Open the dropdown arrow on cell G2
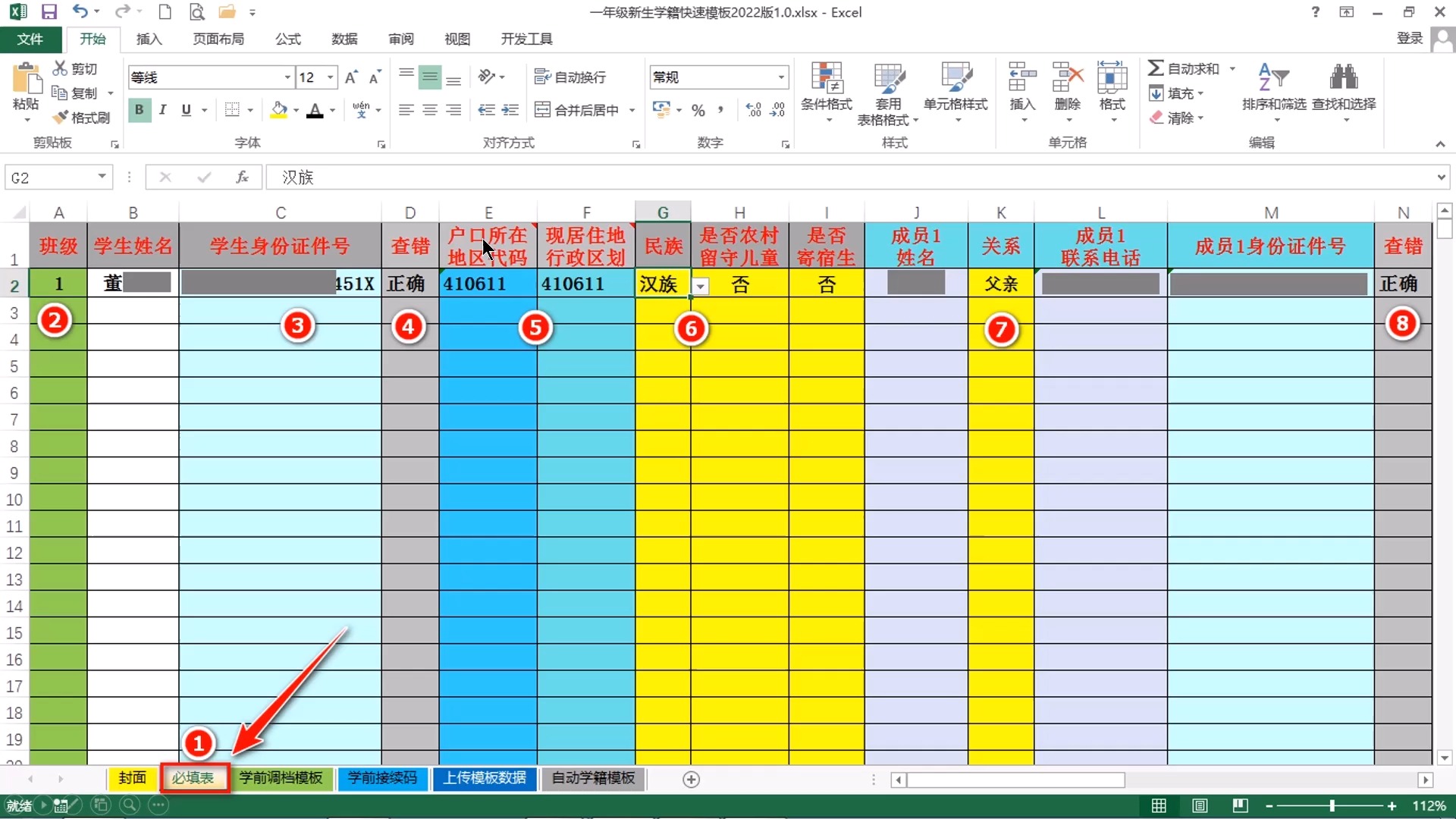The height and width of the screenshot is (819, 1456). (701, 286)
